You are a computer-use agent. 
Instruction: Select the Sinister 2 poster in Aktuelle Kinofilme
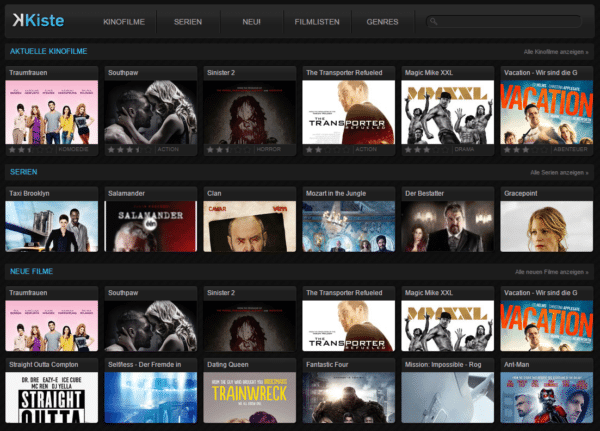click(249, 112)
